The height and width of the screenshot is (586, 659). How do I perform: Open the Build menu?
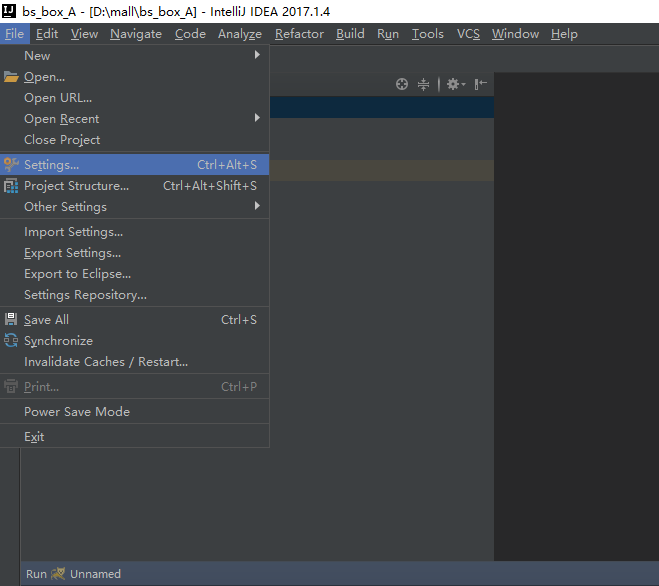pyautogui.click(x=350, y=34)
